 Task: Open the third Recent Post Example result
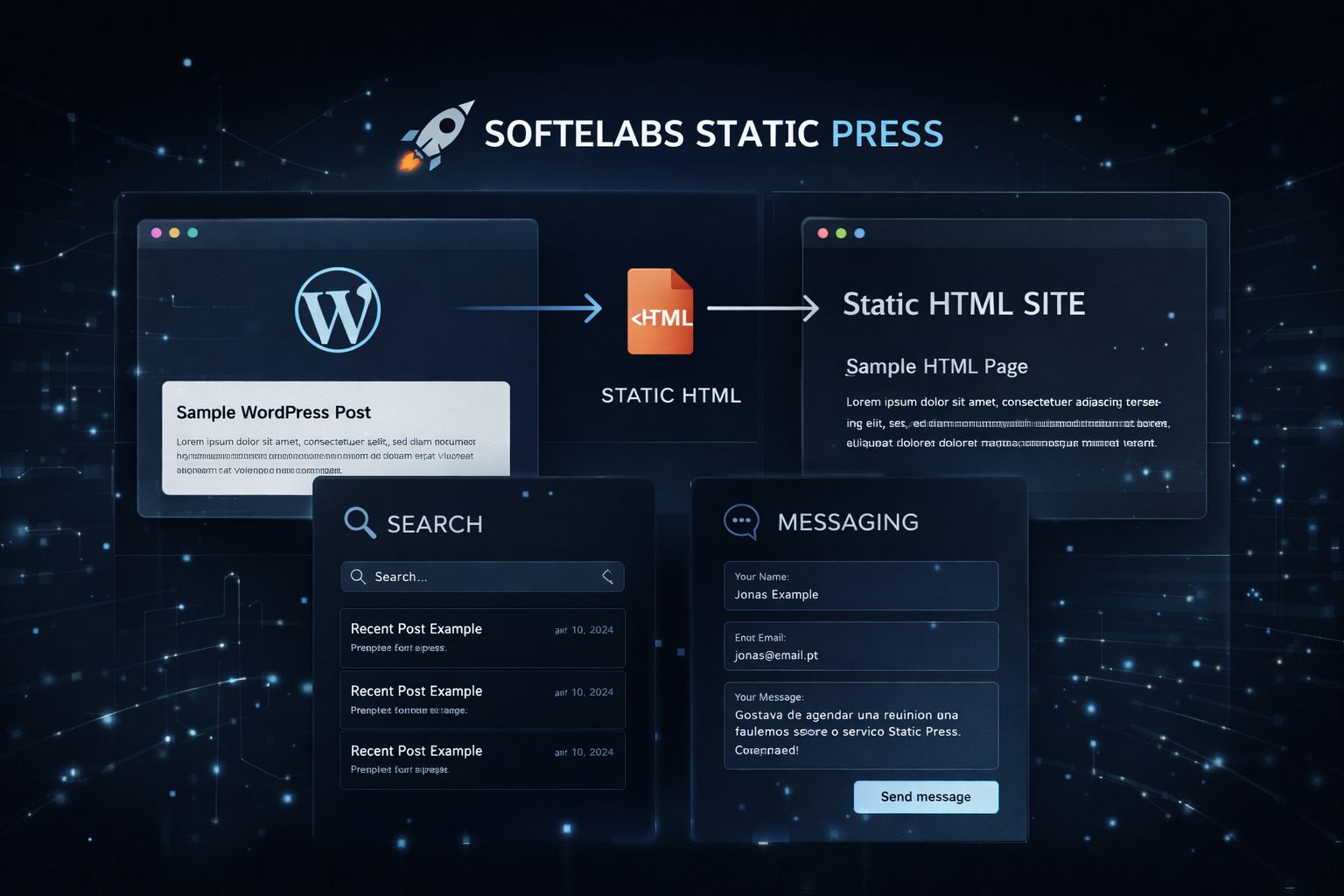click(482, 759)
